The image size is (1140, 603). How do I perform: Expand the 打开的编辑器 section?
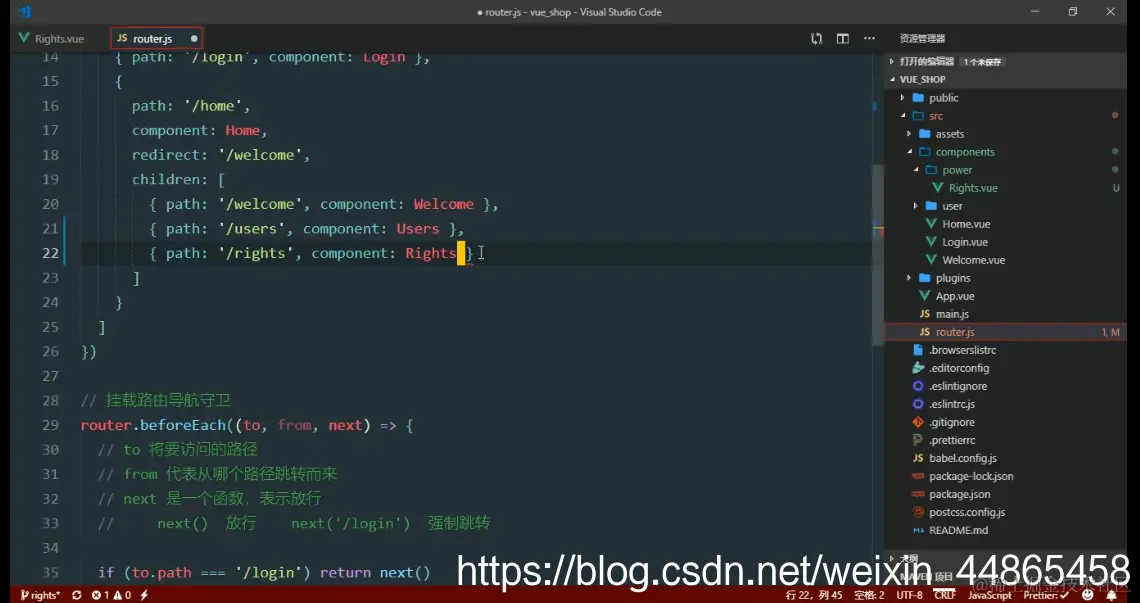tap(892, 62)
